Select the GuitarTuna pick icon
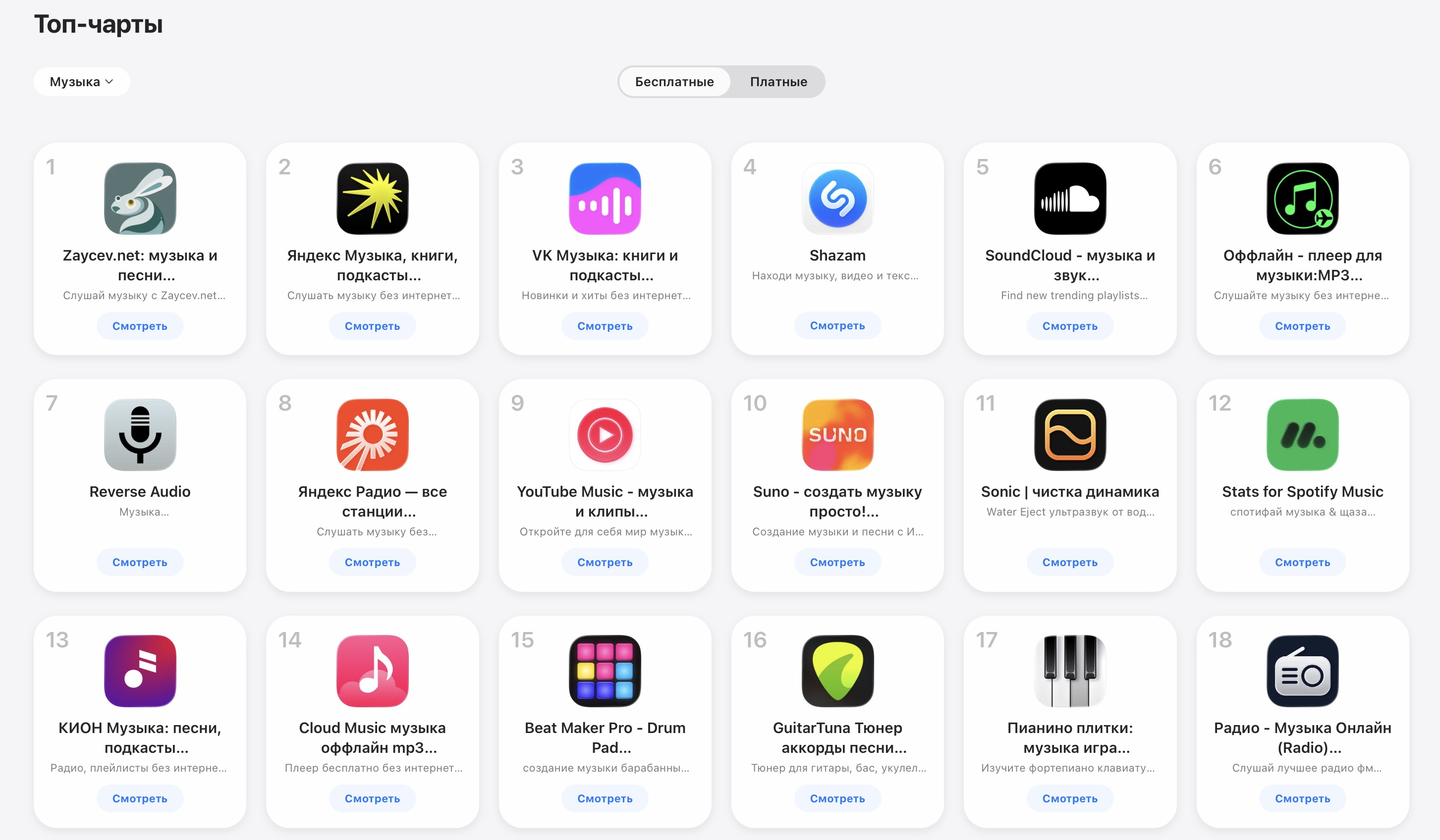The image size is (1440, 840). 837,671
